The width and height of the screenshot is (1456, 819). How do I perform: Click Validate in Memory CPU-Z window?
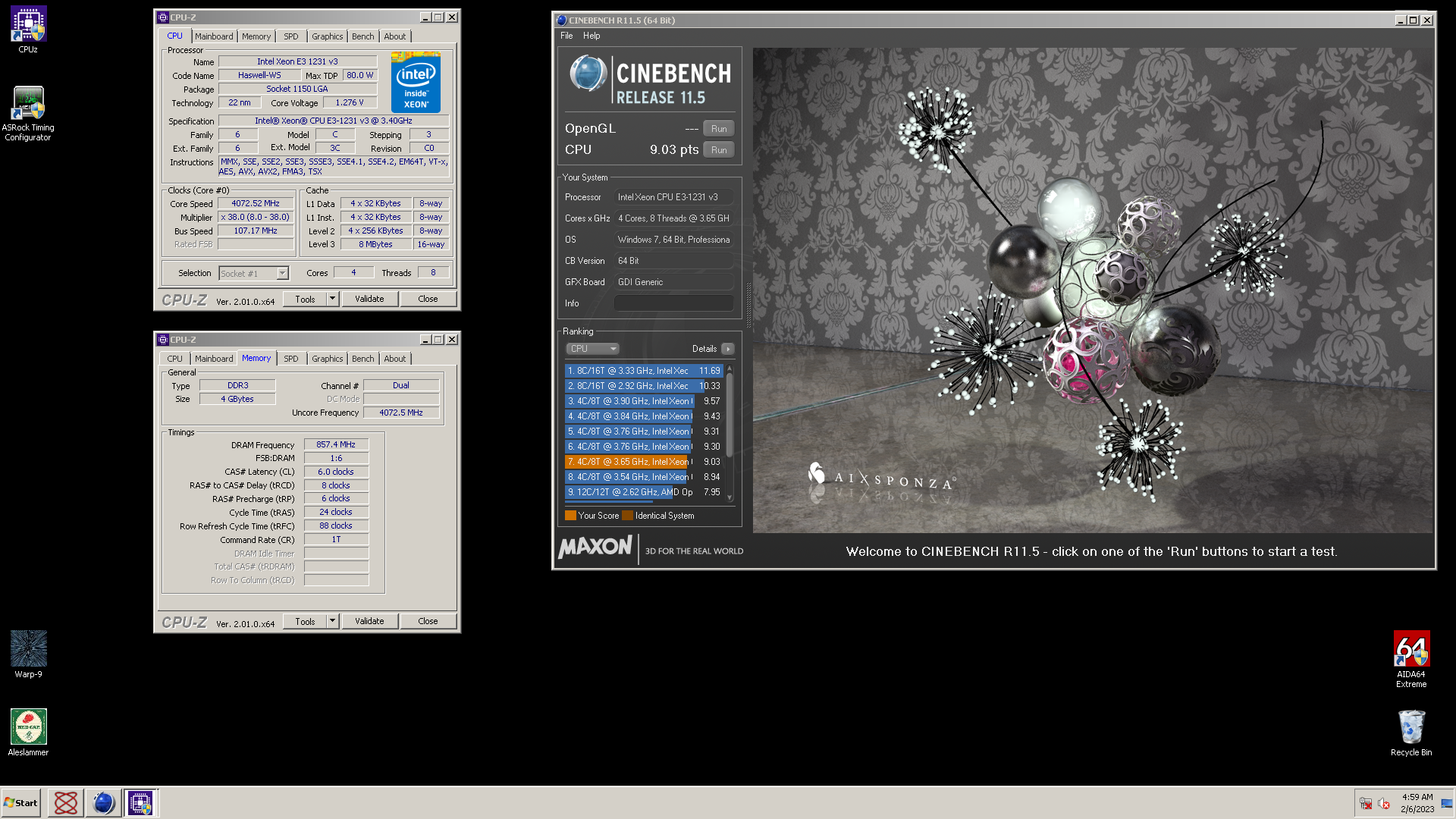pyautogui.click(x=369, y=621)
